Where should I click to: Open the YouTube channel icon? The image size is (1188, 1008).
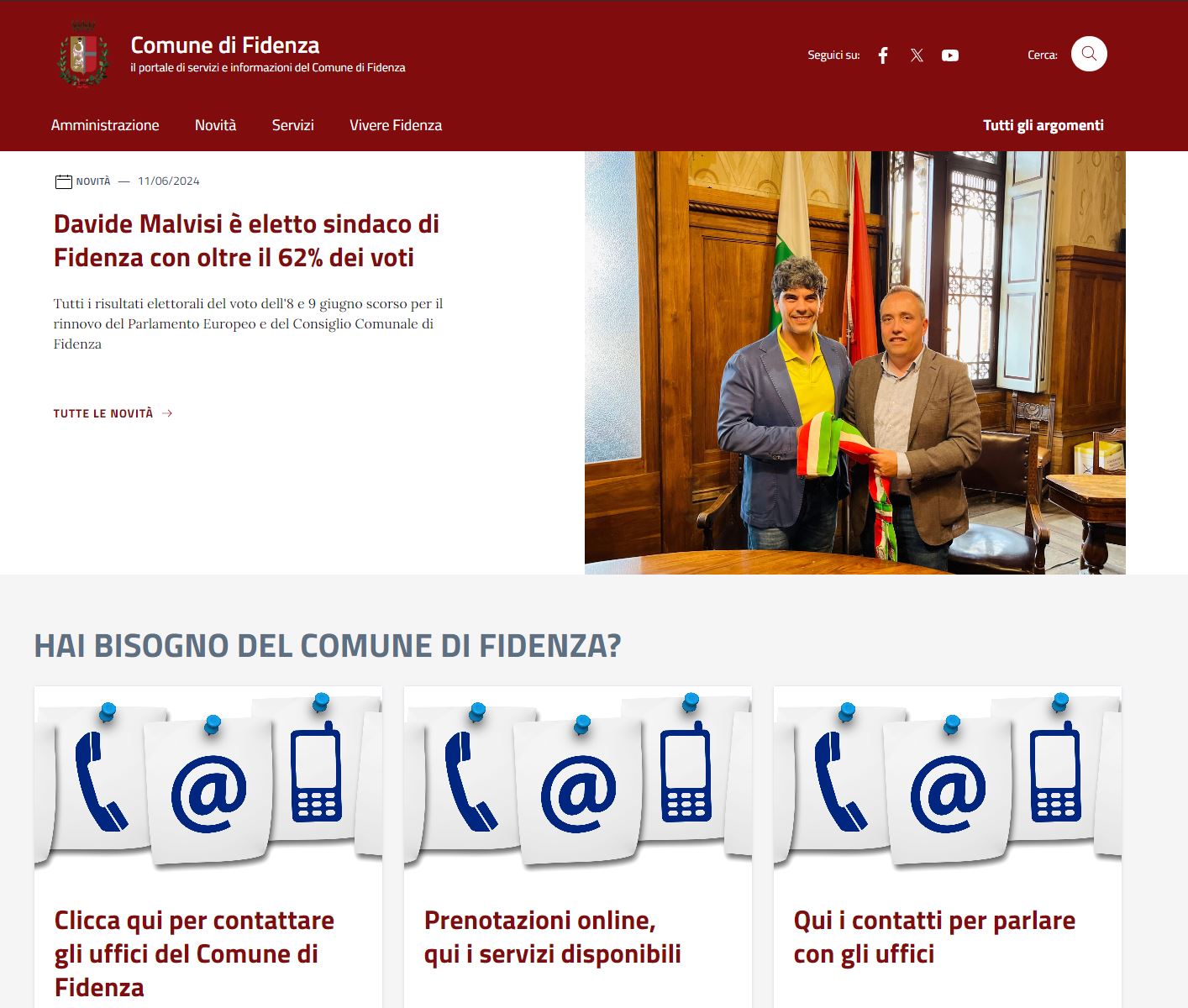950,55
